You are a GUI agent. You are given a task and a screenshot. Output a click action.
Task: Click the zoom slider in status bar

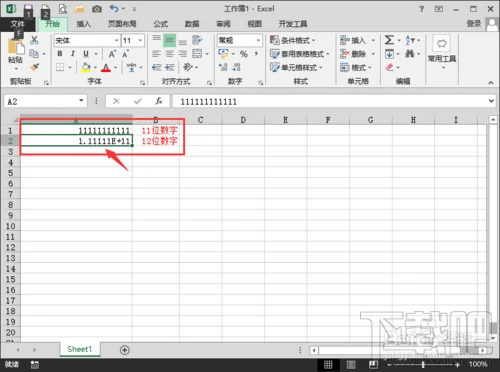click(x=423, y=365)
